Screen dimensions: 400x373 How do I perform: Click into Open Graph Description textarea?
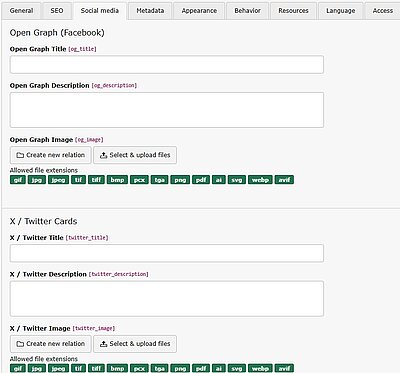click(167, 110)
